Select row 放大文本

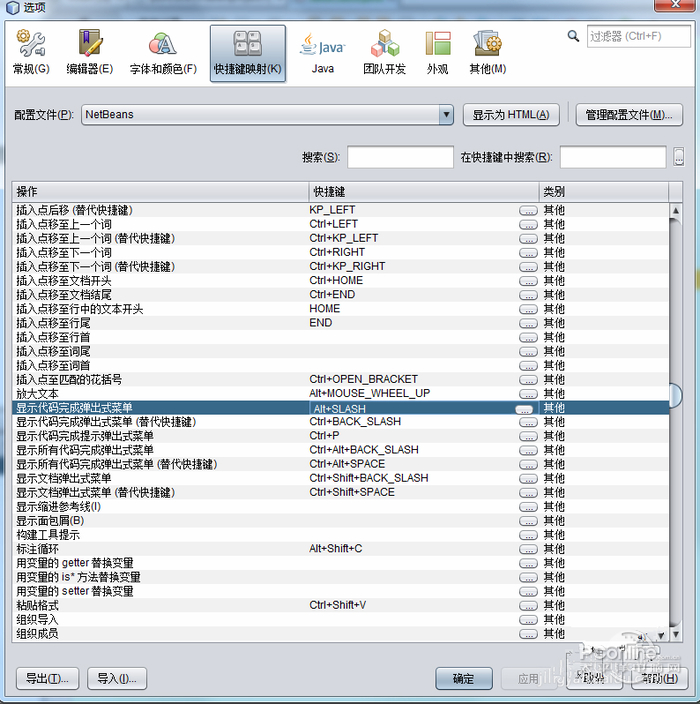pos(340,394)
